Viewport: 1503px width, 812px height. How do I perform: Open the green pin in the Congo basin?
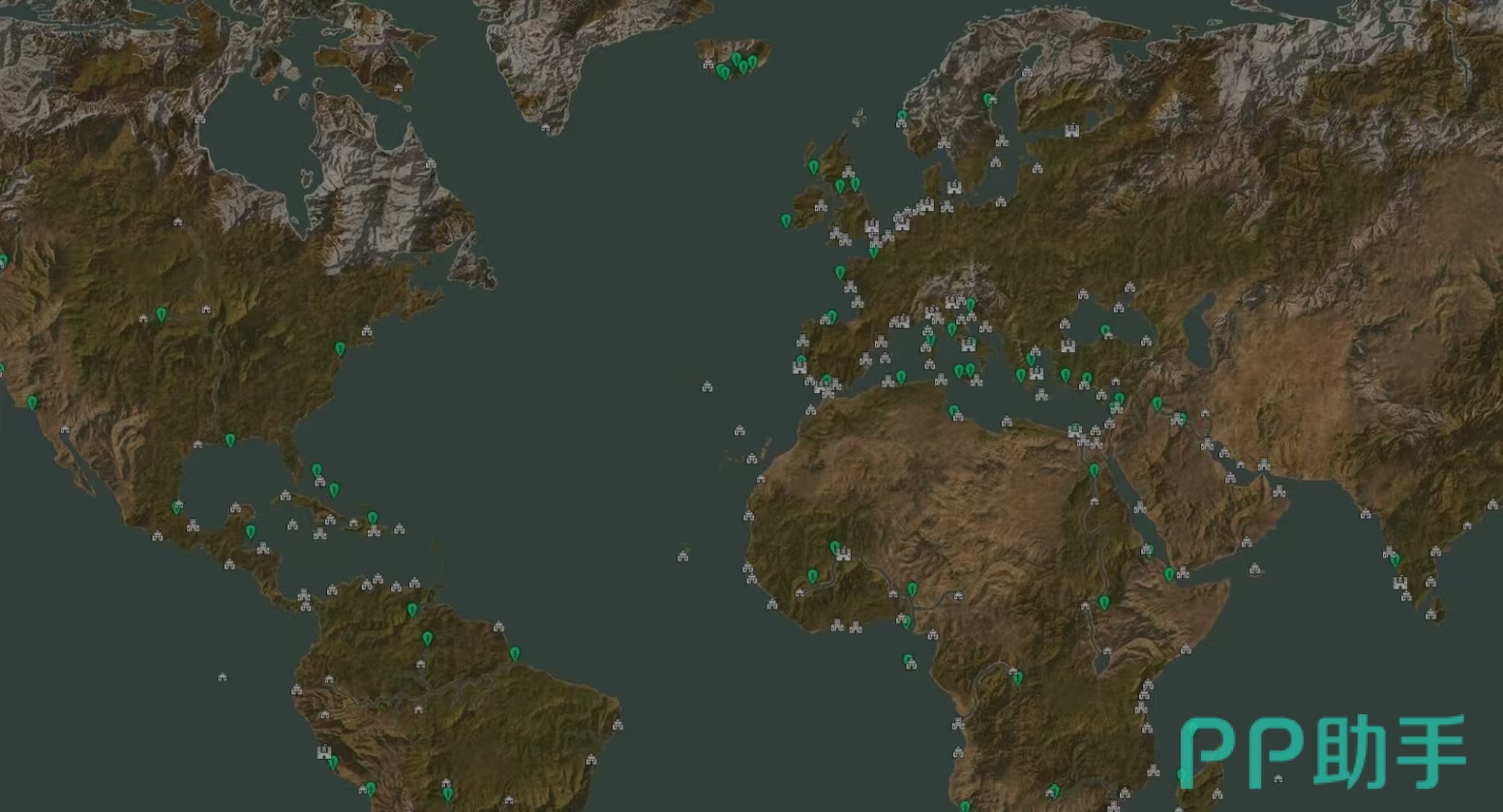(1017, 678)
